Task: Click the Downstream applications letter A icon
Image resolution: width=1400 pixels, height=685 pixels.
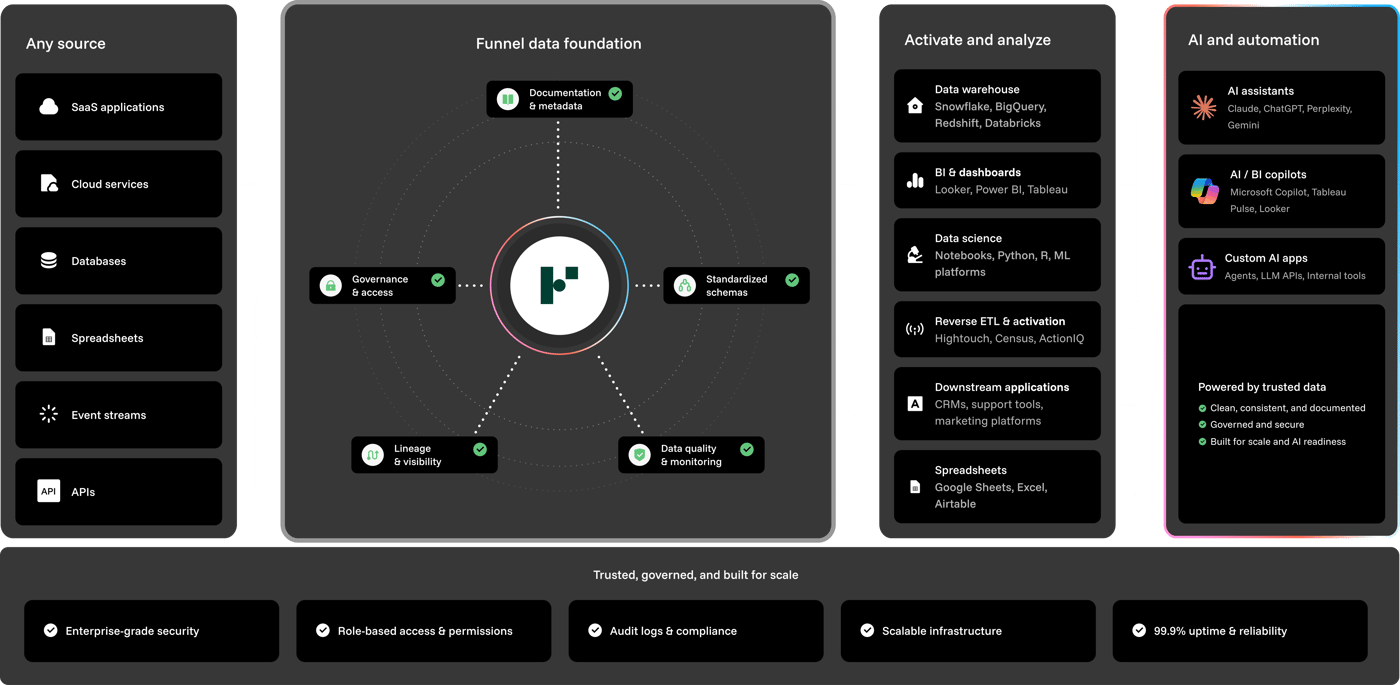Action: click(x=914, y=404)
